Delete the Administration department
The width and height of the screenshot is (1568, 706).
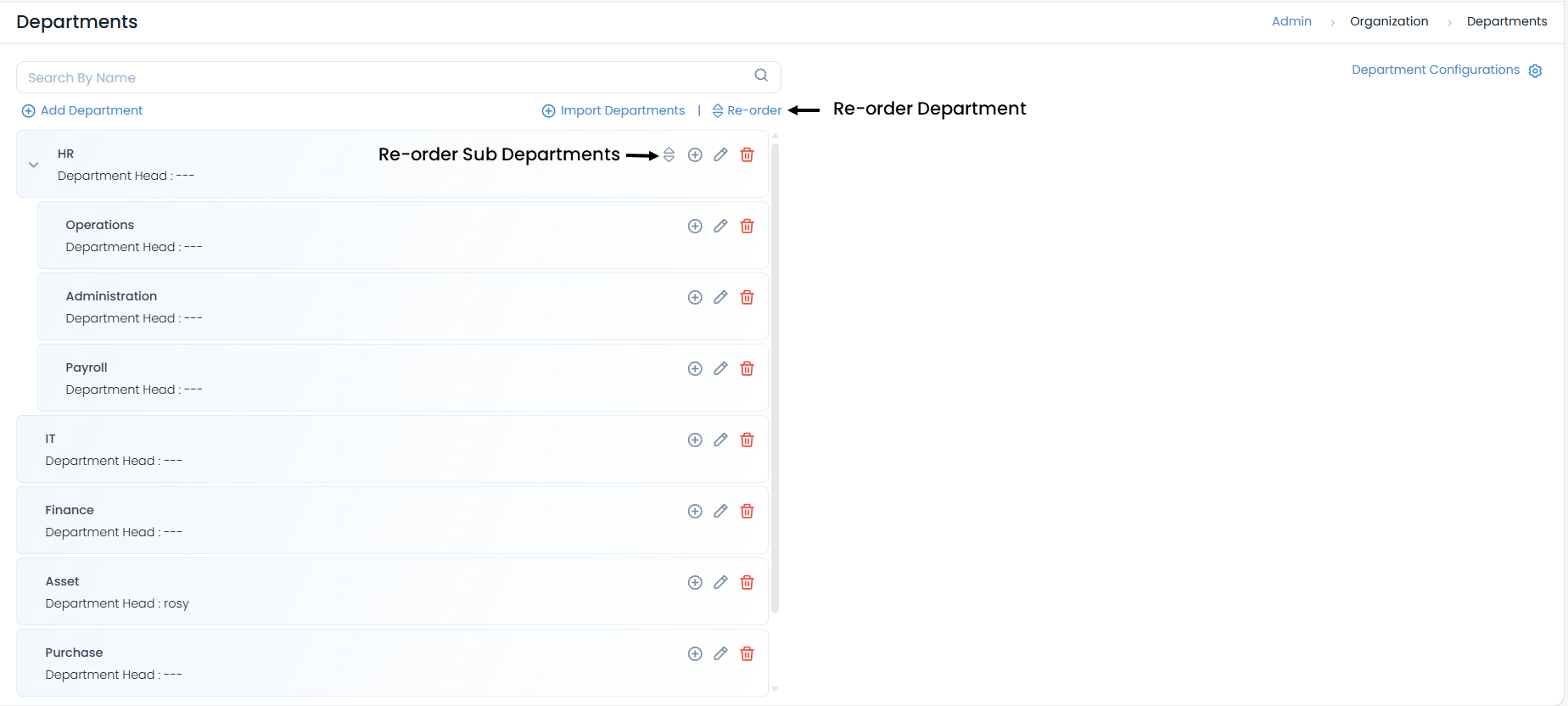click(747, 297)
